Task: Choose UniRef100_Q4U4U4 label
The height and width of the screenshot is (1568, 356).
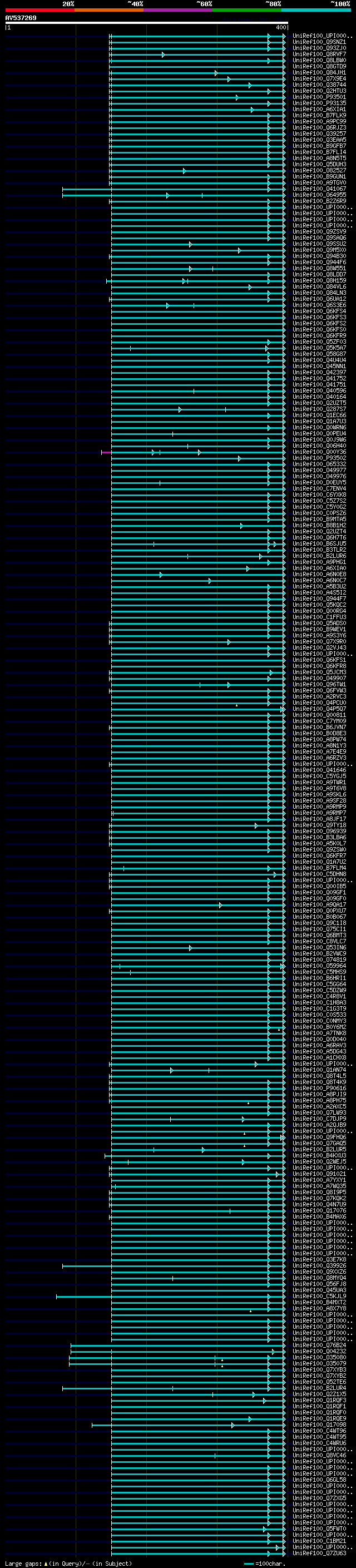Action: (x=319, y=360)
